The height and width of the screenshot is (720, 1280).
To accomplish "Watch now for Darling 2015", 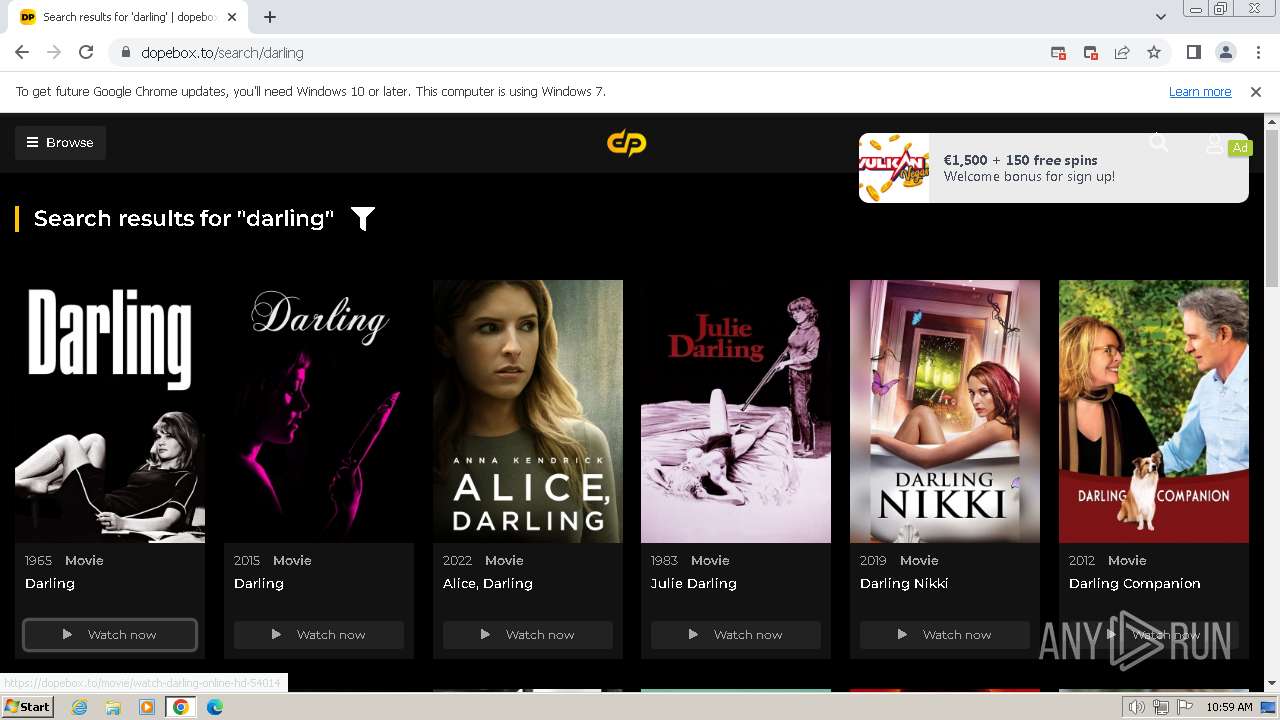I will coord(319,635).
